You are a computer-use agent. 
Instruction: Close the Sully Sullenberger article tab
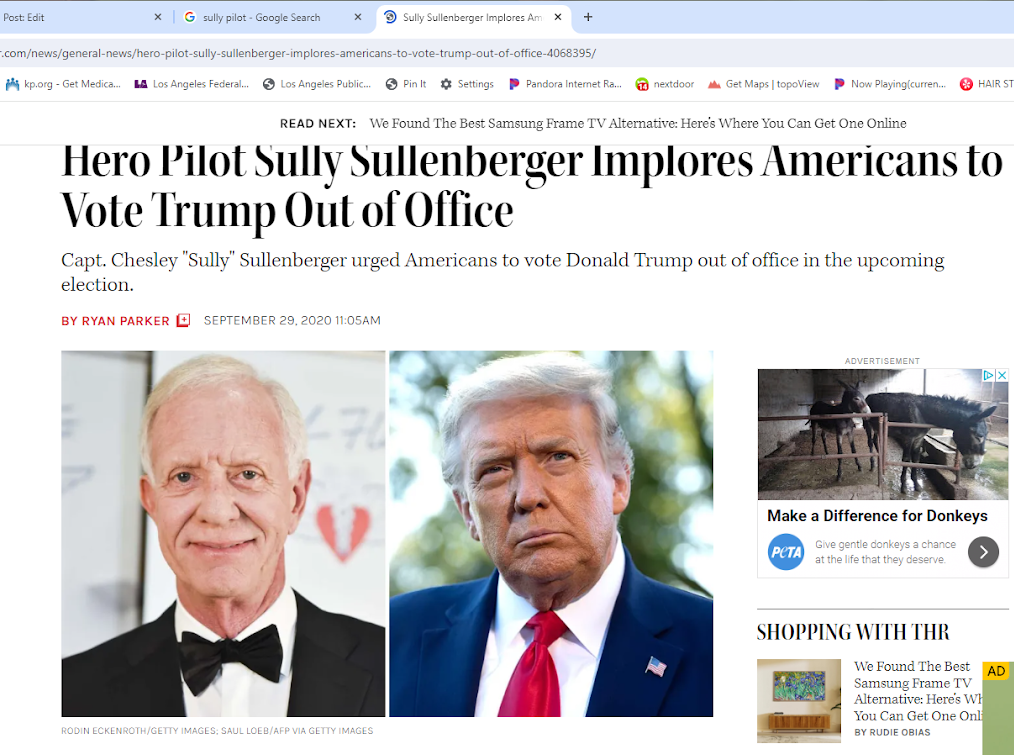click(x=557, y=17)
